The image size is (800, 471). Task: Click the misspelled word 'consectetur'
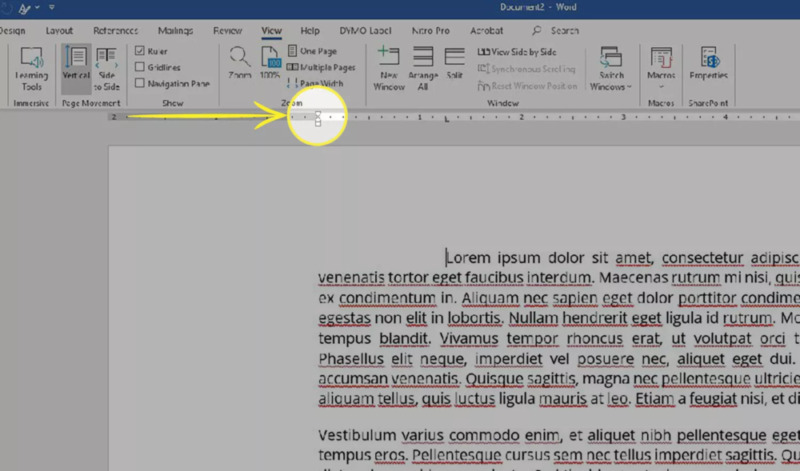[702, 258]
